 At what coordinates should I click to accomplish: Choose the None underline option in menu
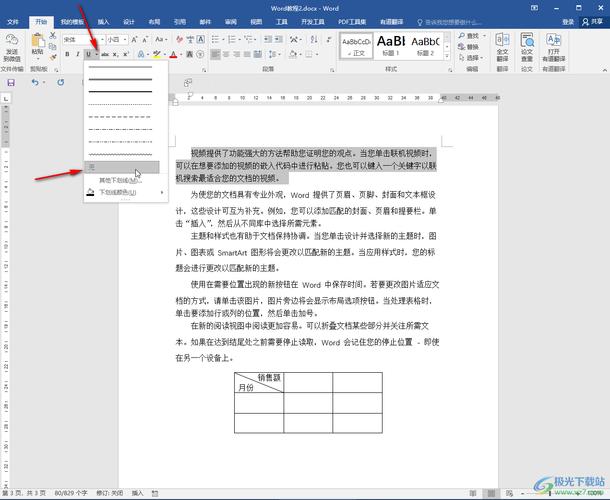coord(122,167)
